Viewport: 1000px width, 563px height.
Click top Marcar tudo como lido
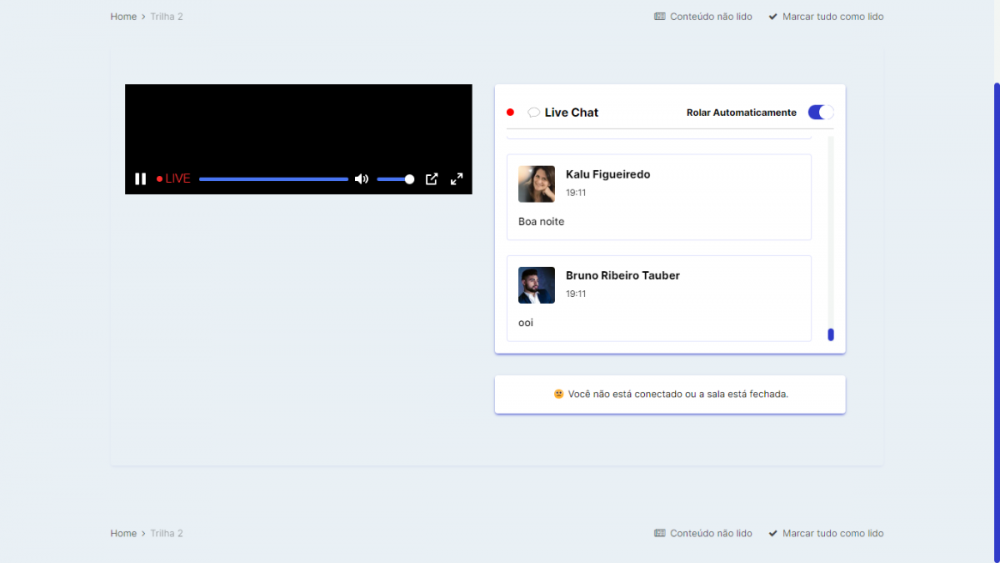click(826, 17)
